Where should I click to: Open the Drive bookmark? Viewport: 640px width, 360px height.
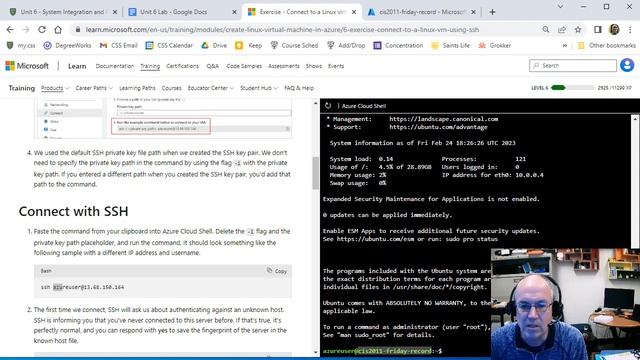coord(214,45)
